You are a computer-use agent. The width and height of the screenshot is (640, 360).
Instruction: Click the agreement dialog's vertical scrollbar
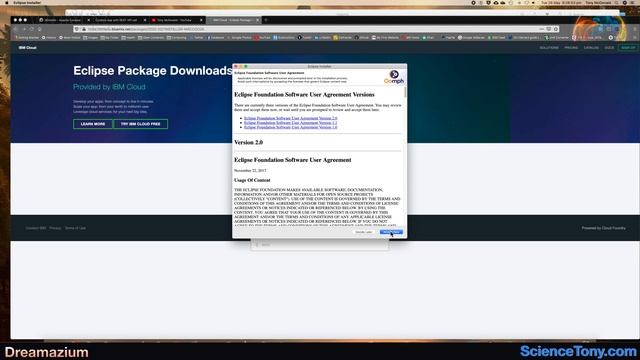[405, 91]
